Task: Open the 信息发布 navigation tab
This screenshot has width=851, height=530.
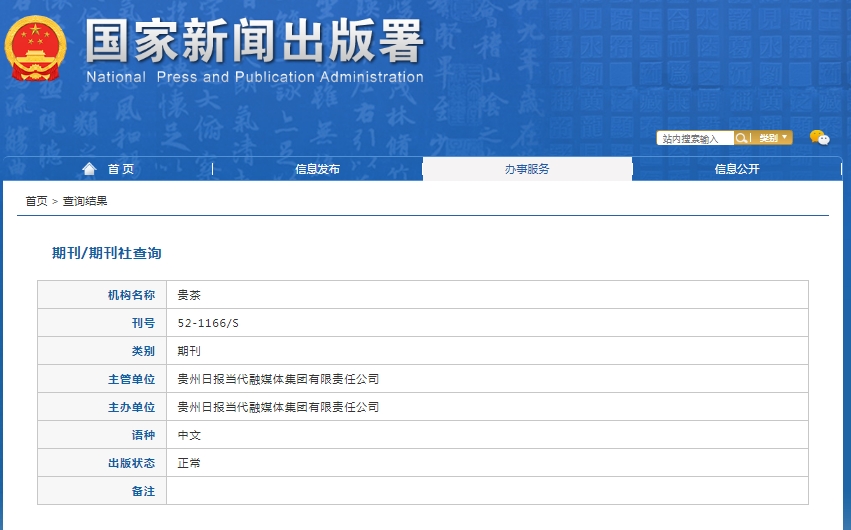Action: pyautogui.click(x=317, y=169)
